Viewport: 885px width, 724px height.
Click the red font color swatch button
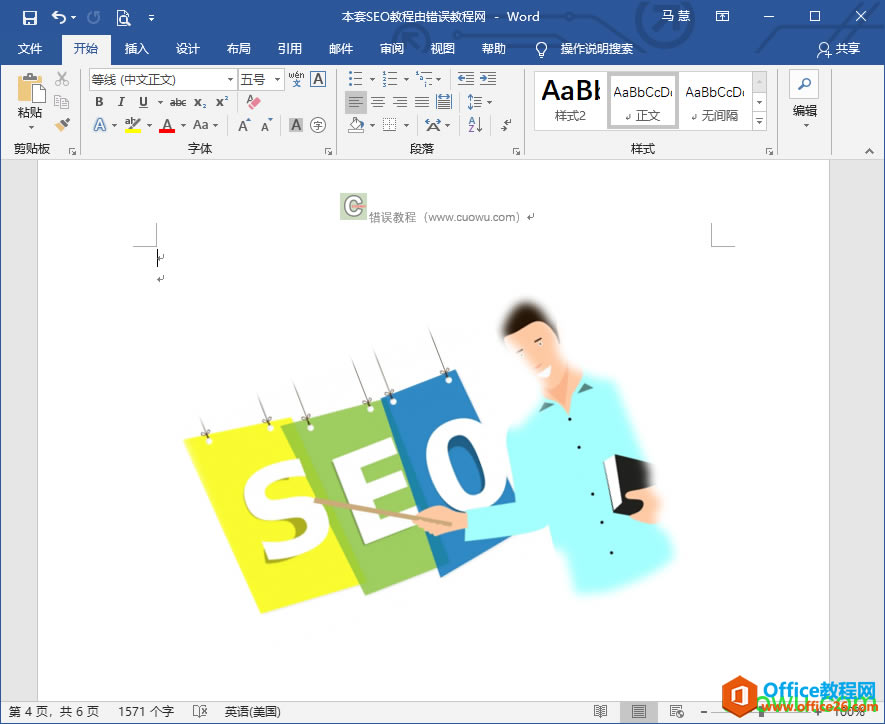(167, 125)
